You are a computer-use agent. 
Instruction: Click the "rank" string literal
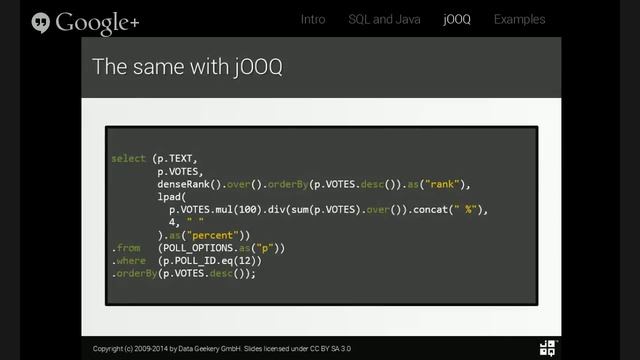pos(442,184)
